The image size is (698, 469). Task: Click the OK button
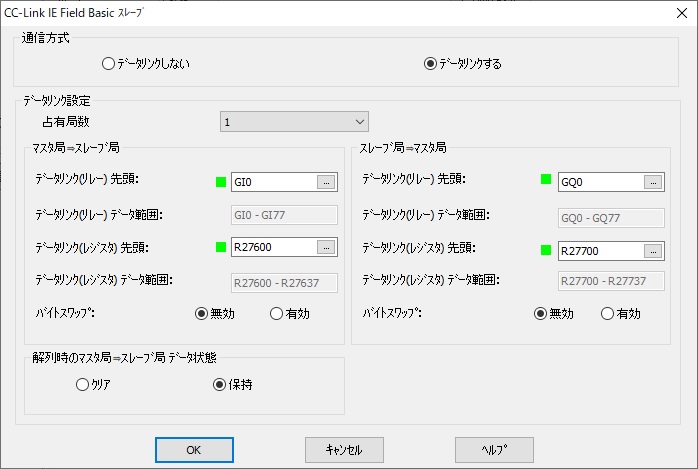click(194, 450)
